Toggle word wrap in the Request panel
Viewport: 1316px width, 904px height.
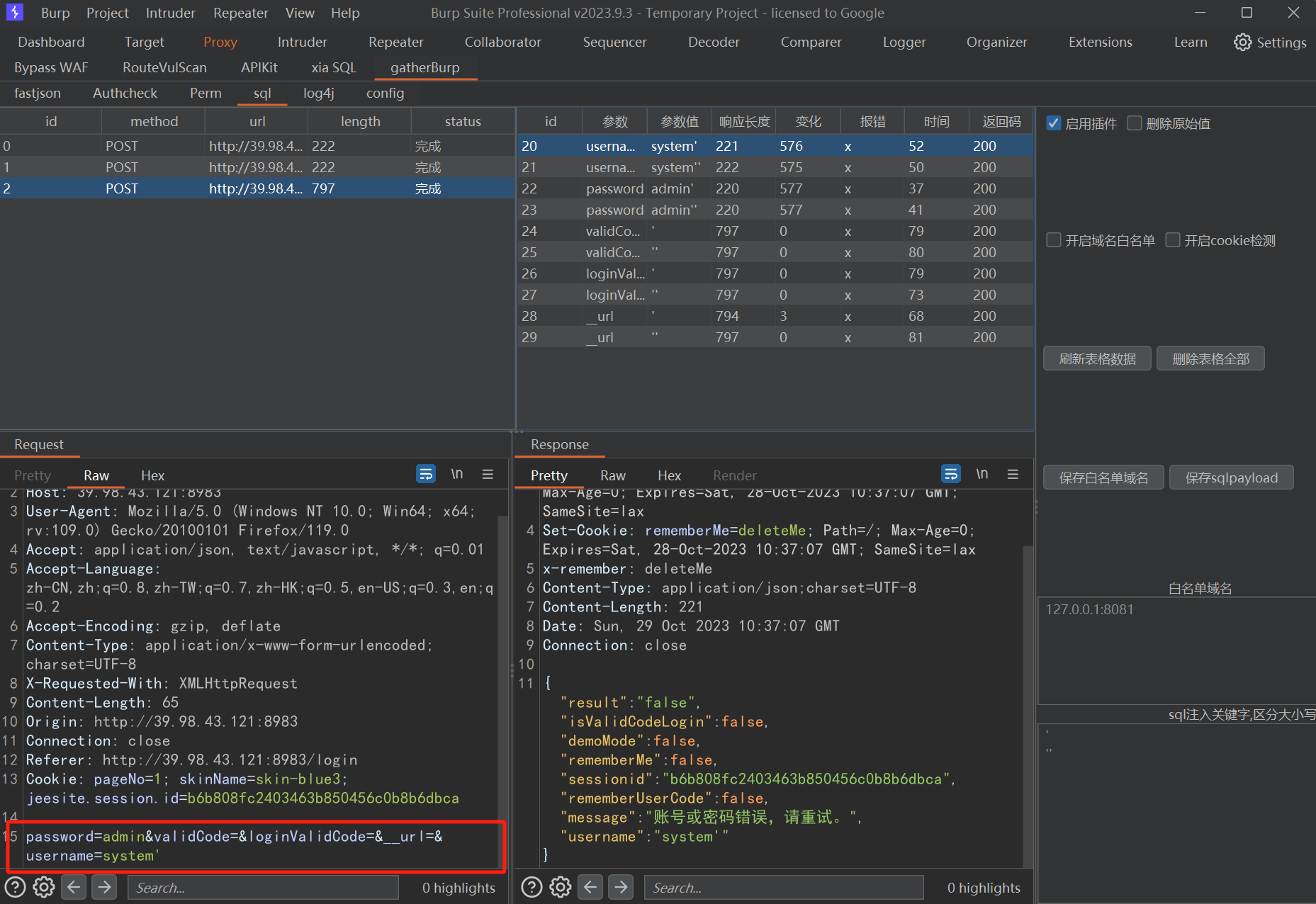pos(426,474)
